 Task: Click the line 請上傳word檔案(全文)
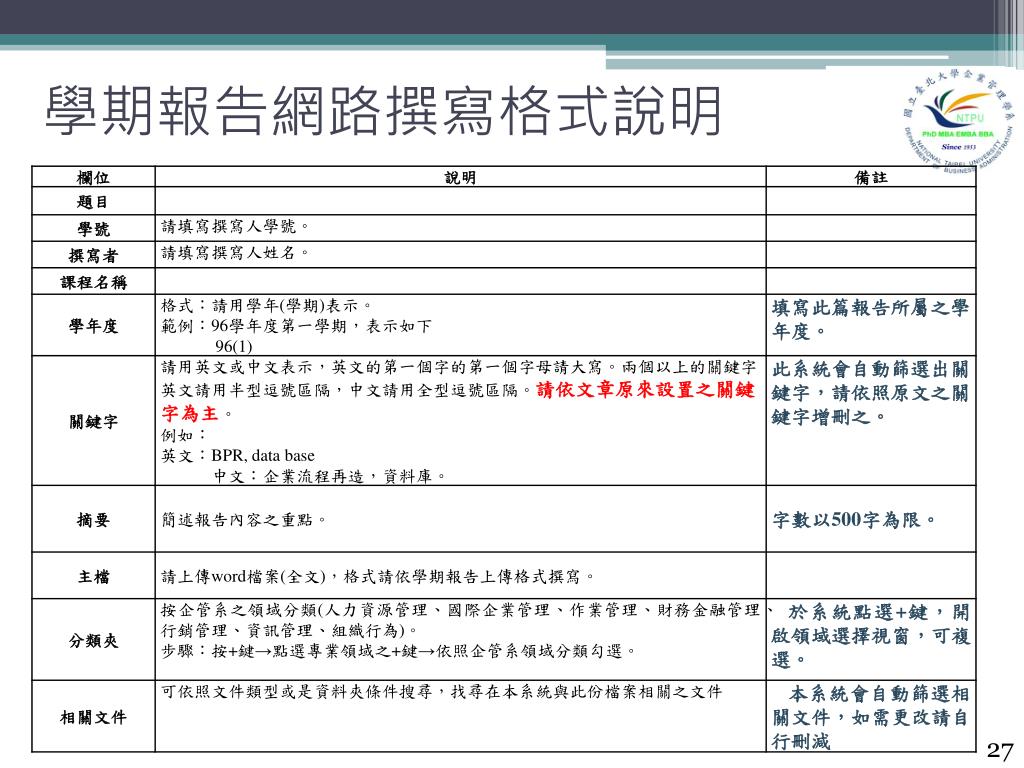coord(378,576)
